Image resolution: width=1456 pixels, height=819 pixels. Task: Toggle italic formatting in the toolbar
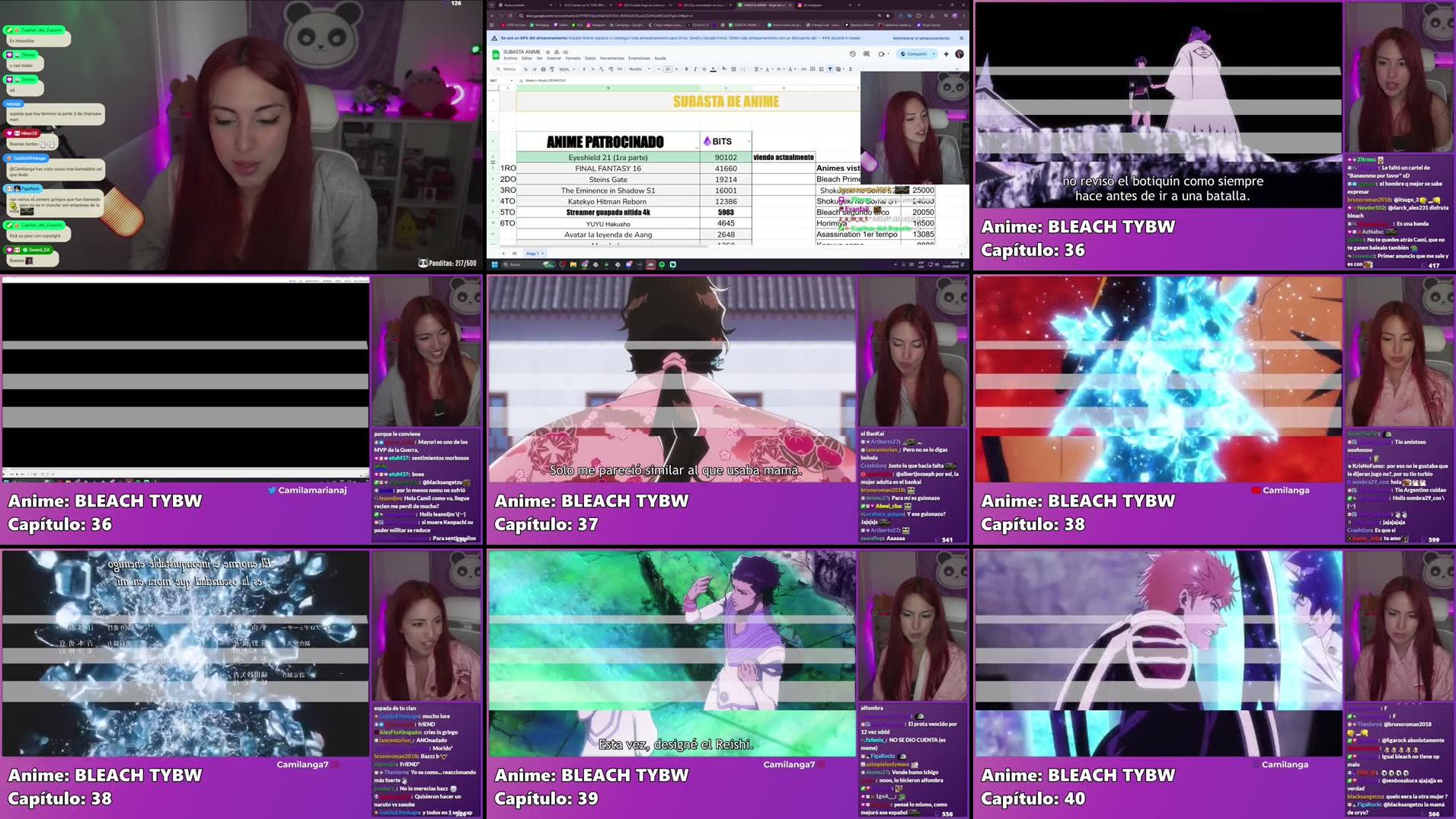coord(695,69)
